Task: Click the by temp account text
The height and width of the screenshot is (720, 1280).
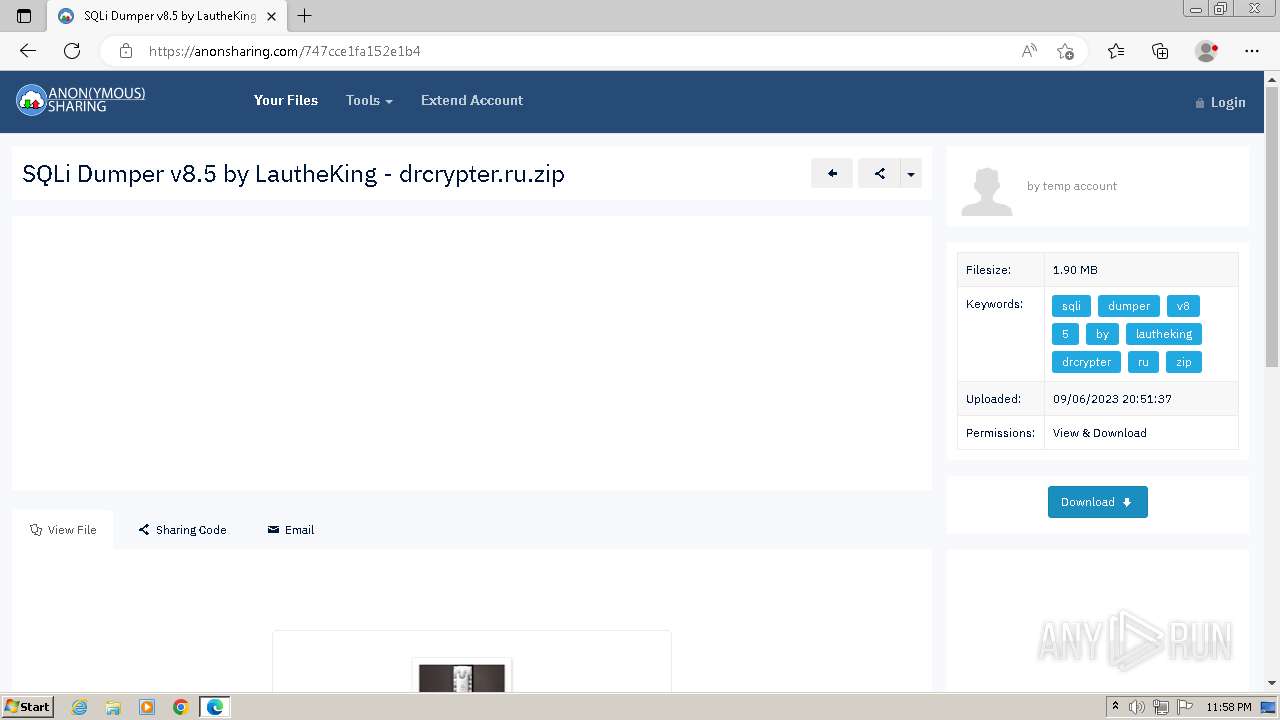Action: 1072,186
